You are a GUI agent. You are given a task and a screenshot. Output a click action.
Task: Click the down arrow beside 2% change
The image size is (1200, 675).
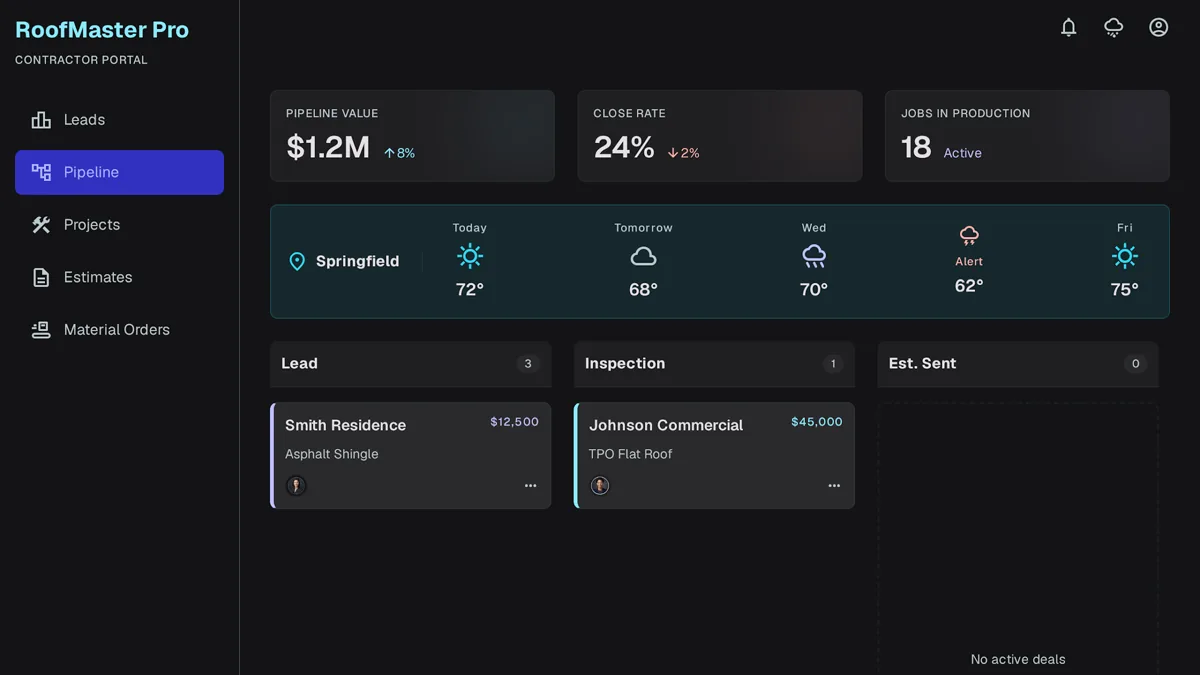[673, 153]
